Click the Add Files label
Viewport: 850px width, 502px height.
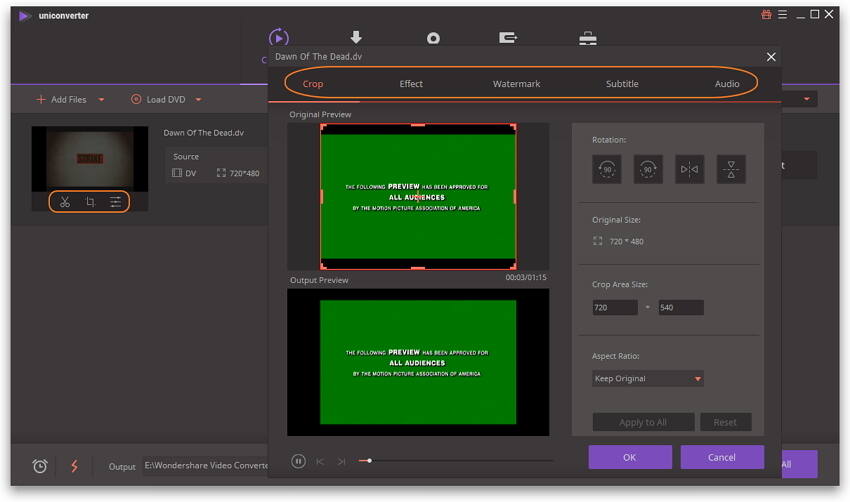click(x=68, y=100)
